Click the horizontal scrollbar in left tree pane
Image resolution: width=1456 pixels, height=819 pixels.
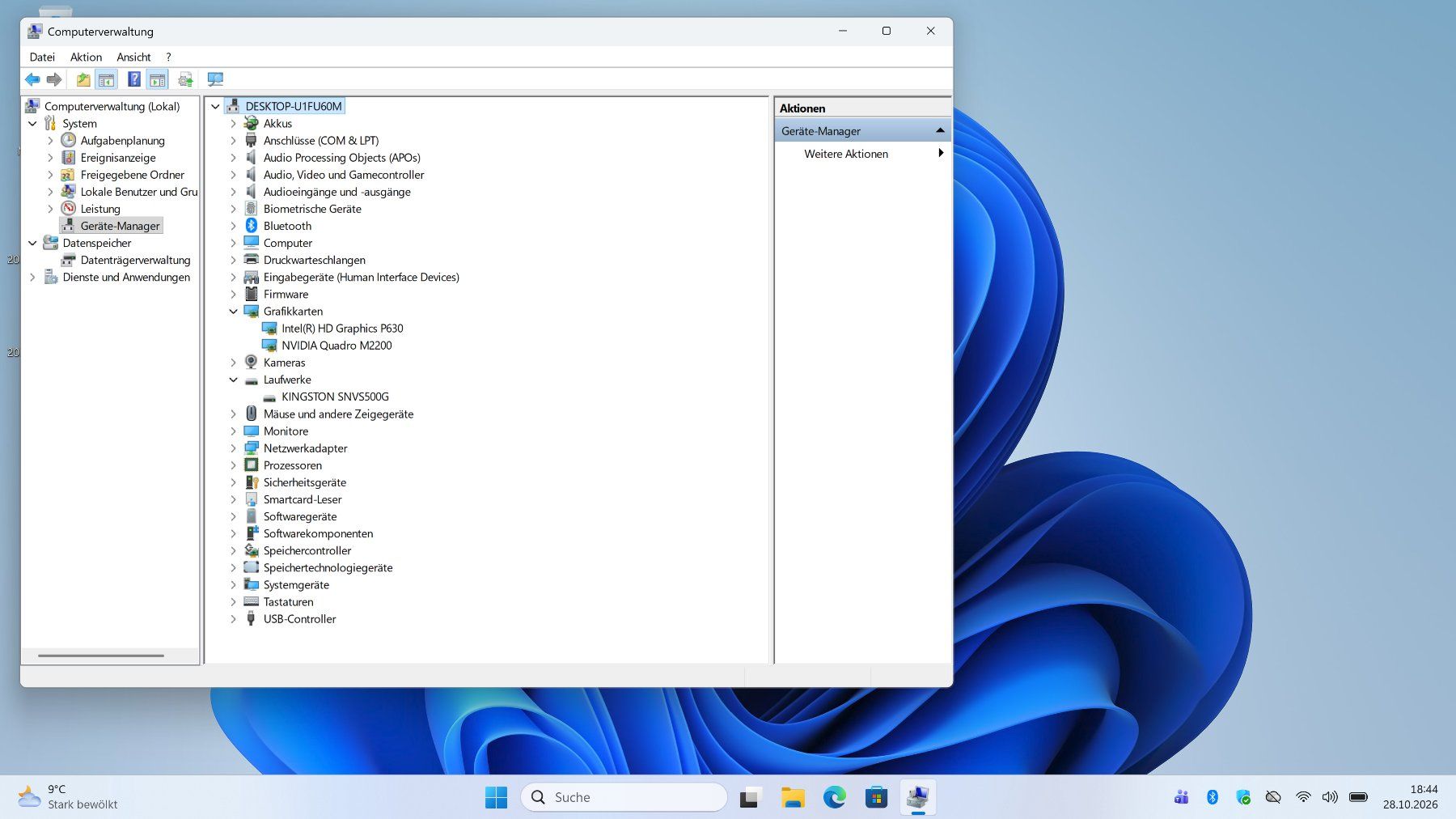tap(101, 656)
